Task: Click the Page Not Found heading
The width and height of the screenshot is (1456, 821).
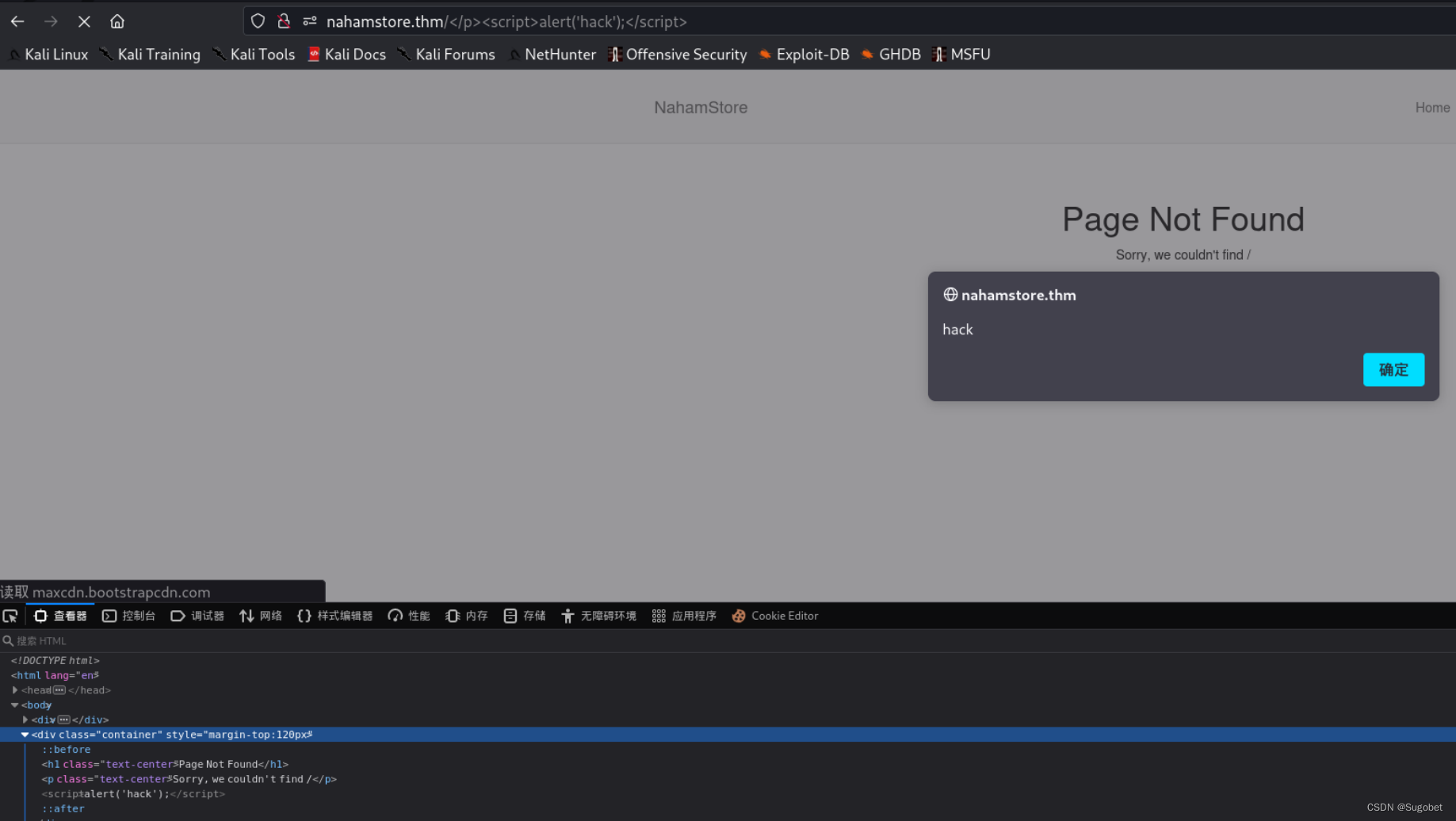Action: tap(1183, 220)
